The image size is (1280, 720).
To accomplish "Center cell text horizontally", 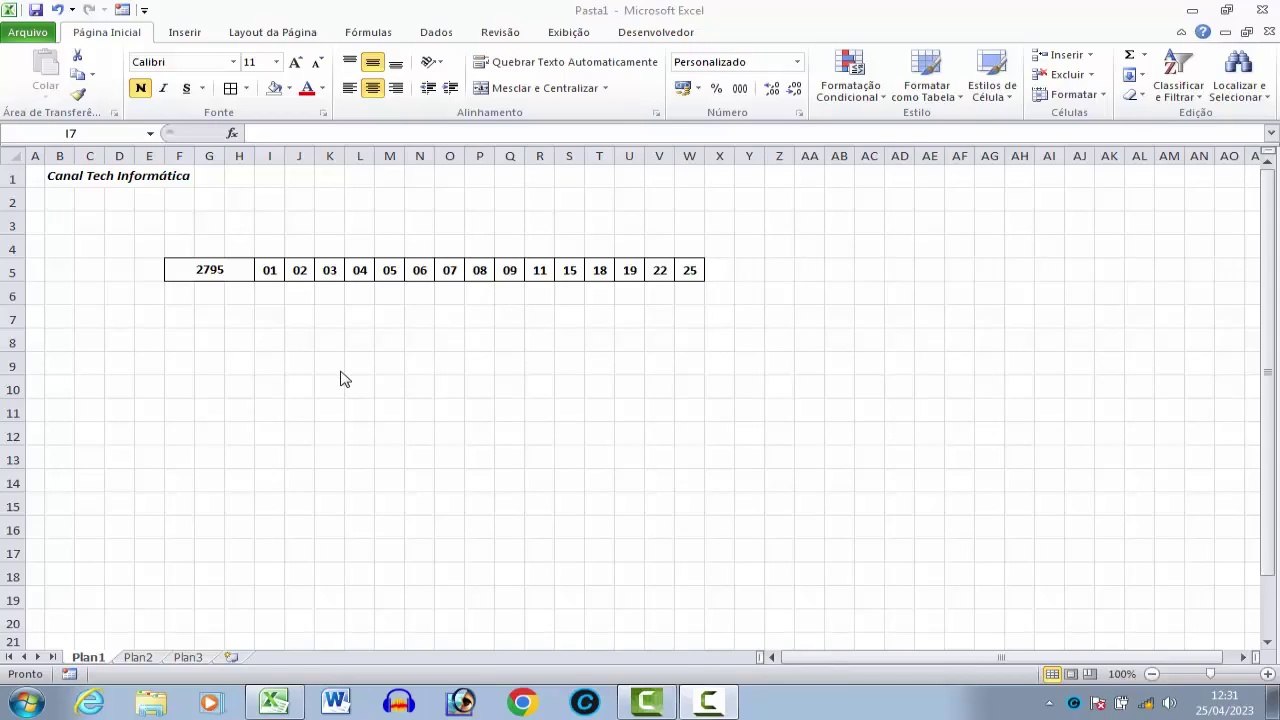I will point(372,88).
